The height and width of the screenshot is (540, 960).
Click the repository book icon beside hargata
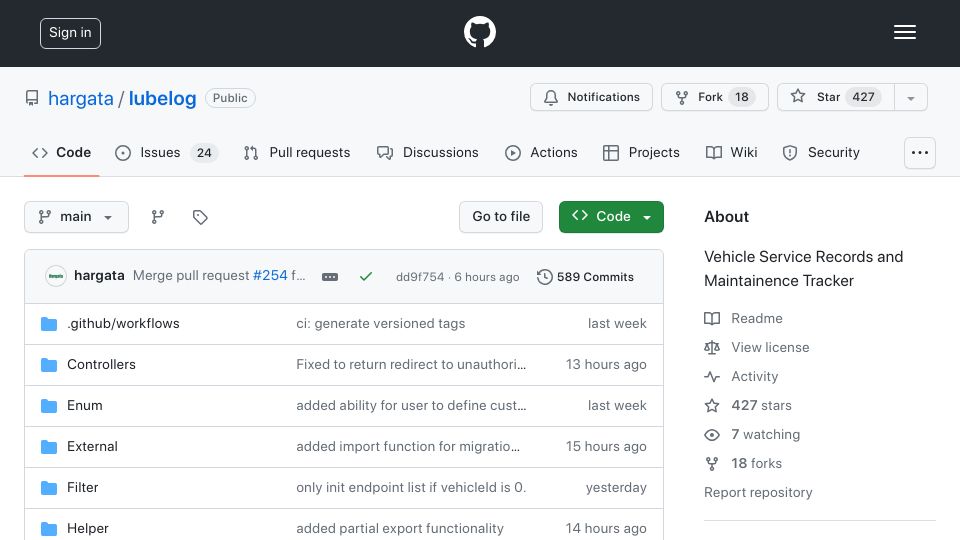32,98
